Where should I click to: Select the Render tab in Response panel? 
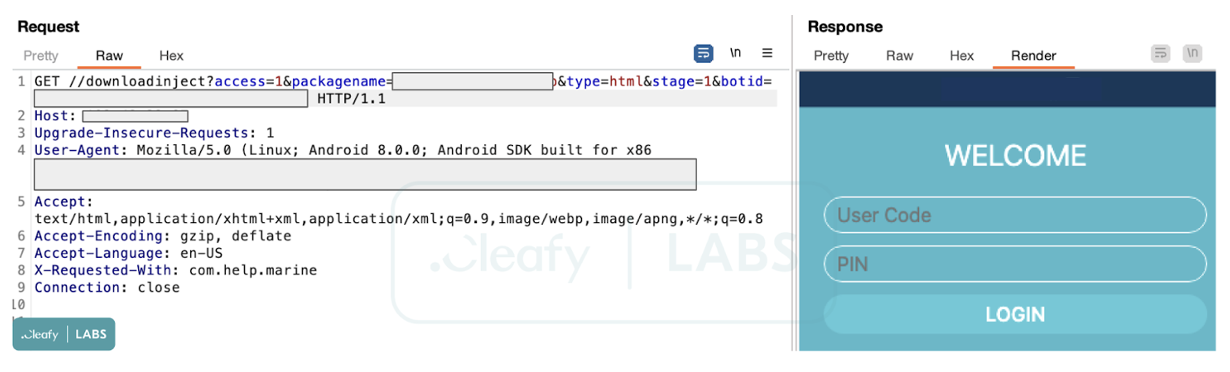[x=1033, y=56]
